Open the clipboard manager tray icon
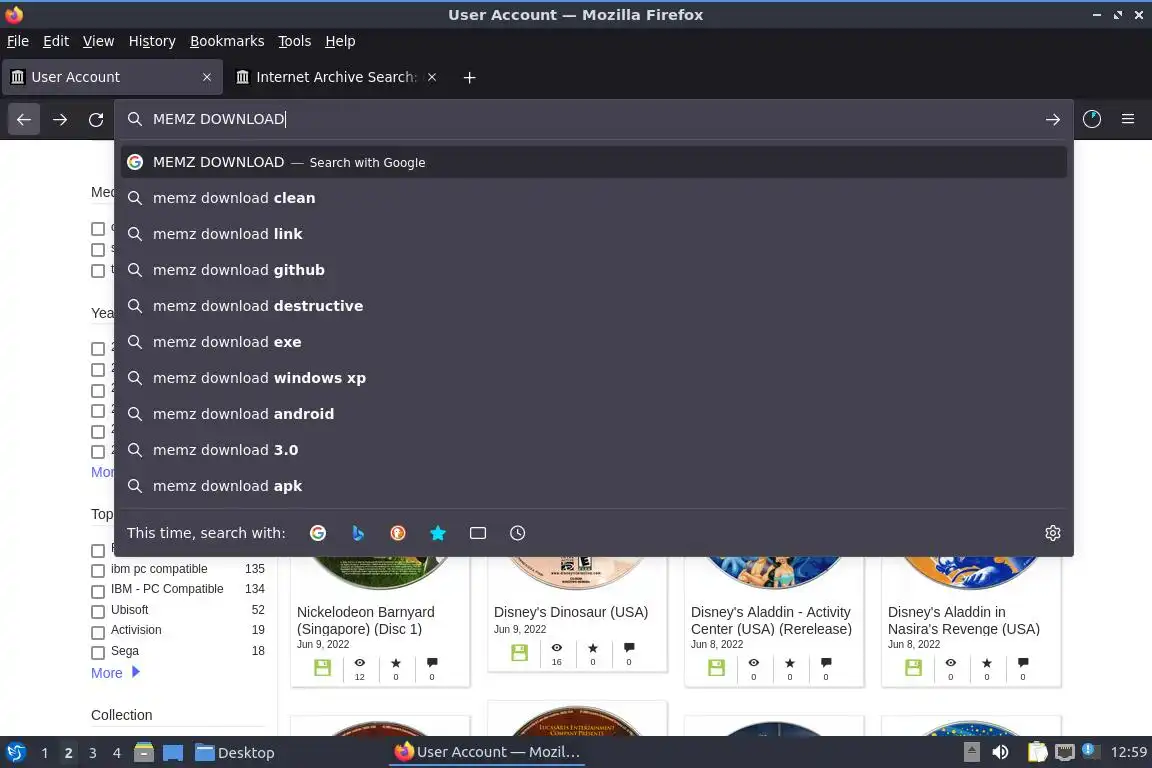The image size is (1152, 768). [1037, 752]
